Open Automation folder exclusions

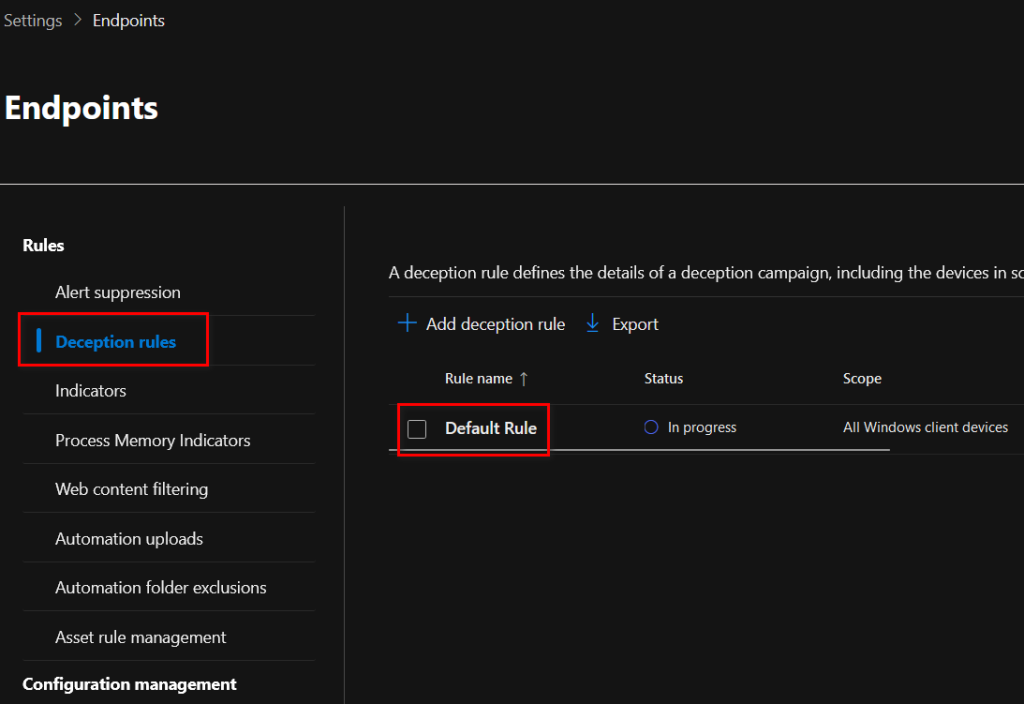point(160,587)
